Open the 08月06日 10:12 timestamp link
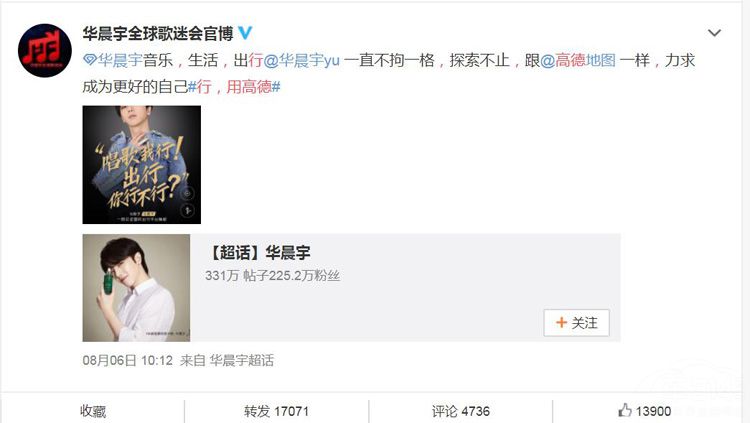 pos(127,360)
